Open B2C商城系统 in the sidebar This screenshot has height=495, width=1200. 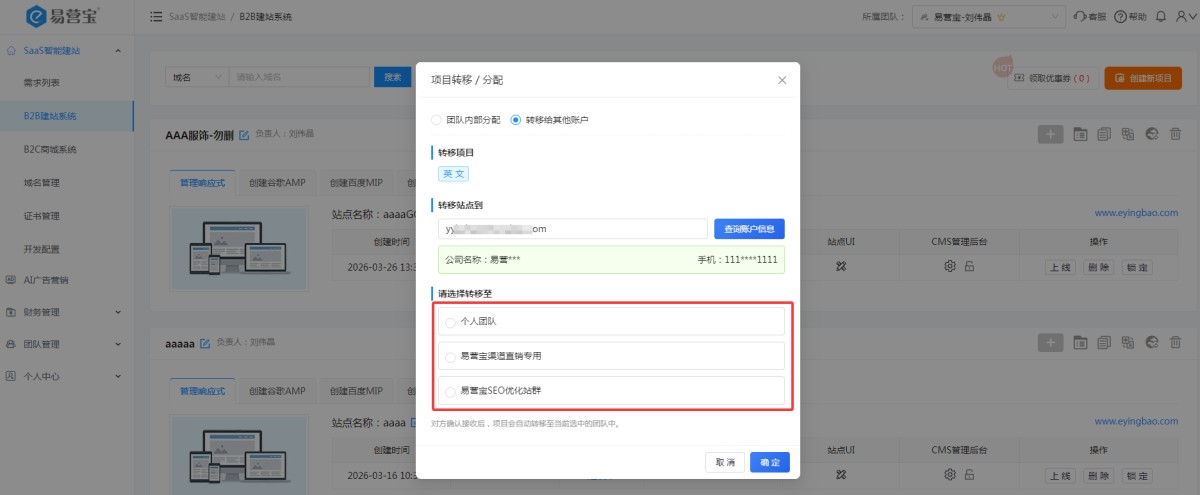(50, 149)
